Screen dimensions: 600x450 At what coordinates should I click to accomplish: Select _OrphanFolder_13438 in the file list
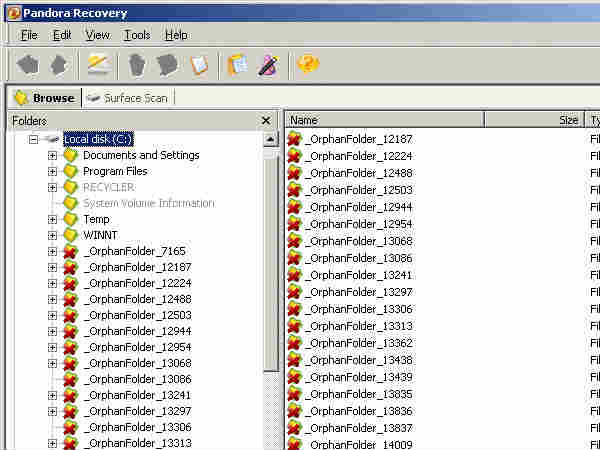coord(359,360)
